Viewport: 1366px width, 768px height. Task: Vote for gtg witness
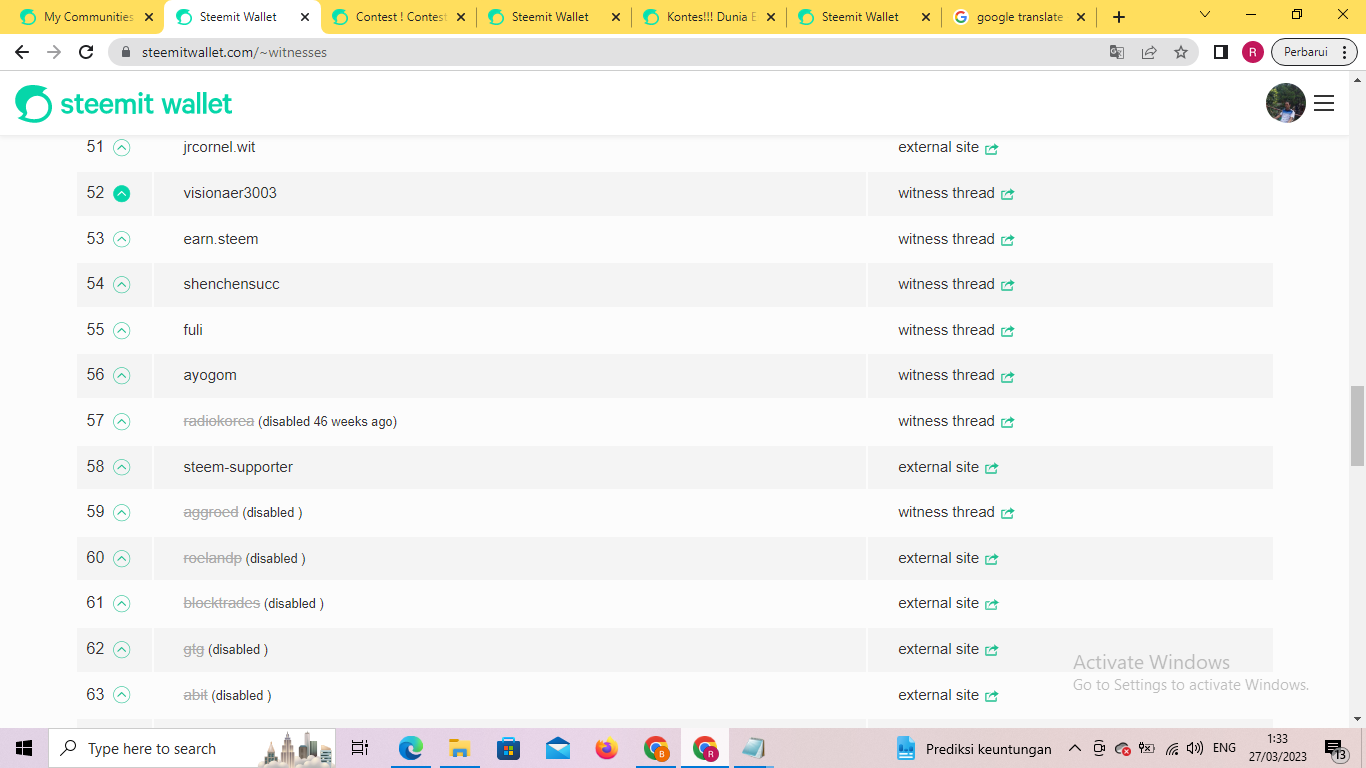121,650
